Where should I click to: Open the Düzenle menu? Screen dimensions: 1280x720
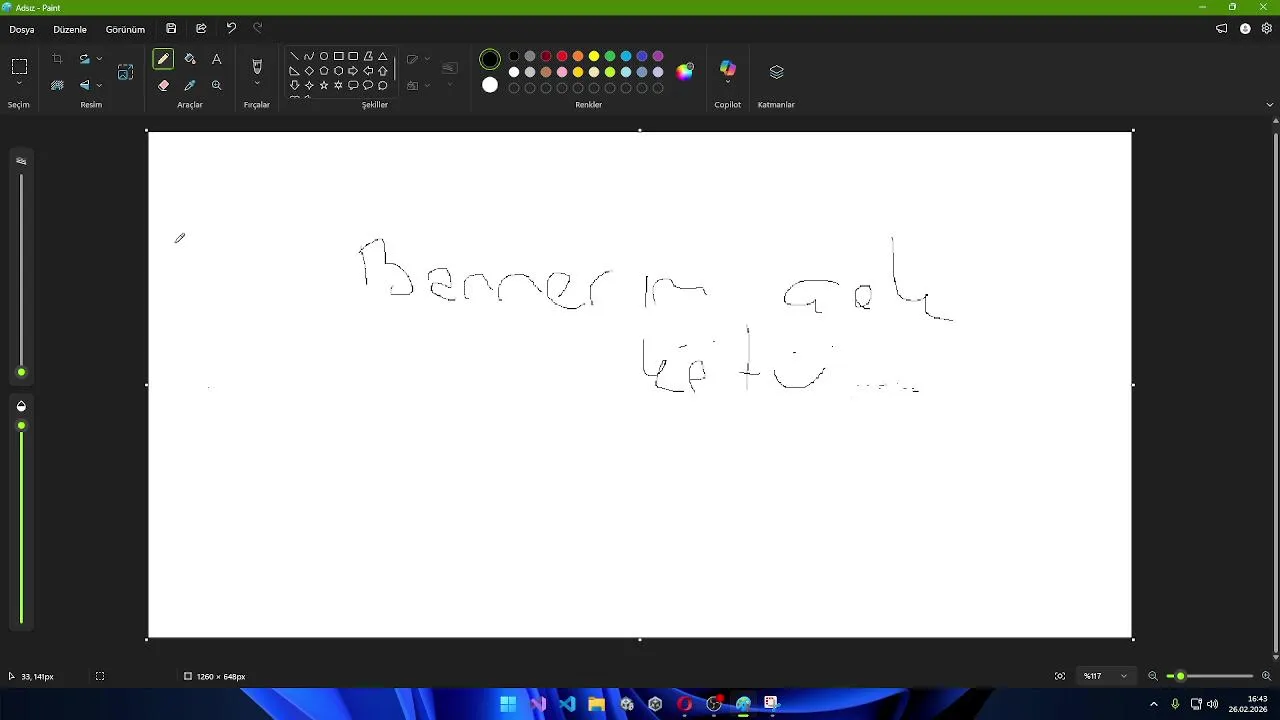pos(70,29)
